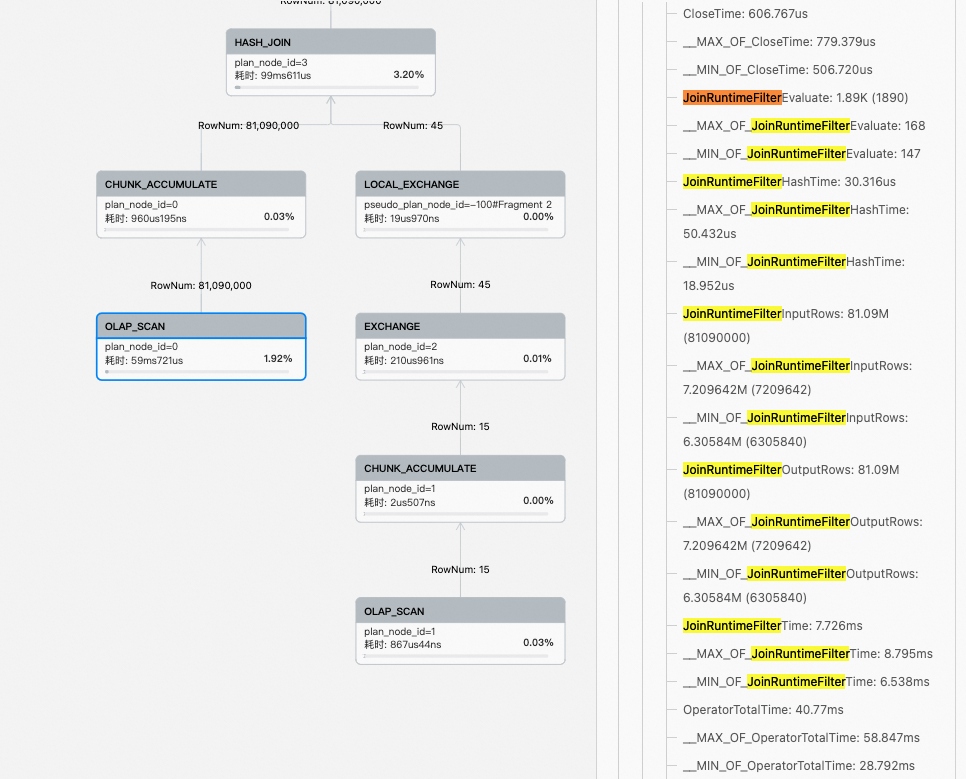Screen dimensions: 966x779
Task: Click the '耗时: 99ms611us' text
Action: click(273, 75)
